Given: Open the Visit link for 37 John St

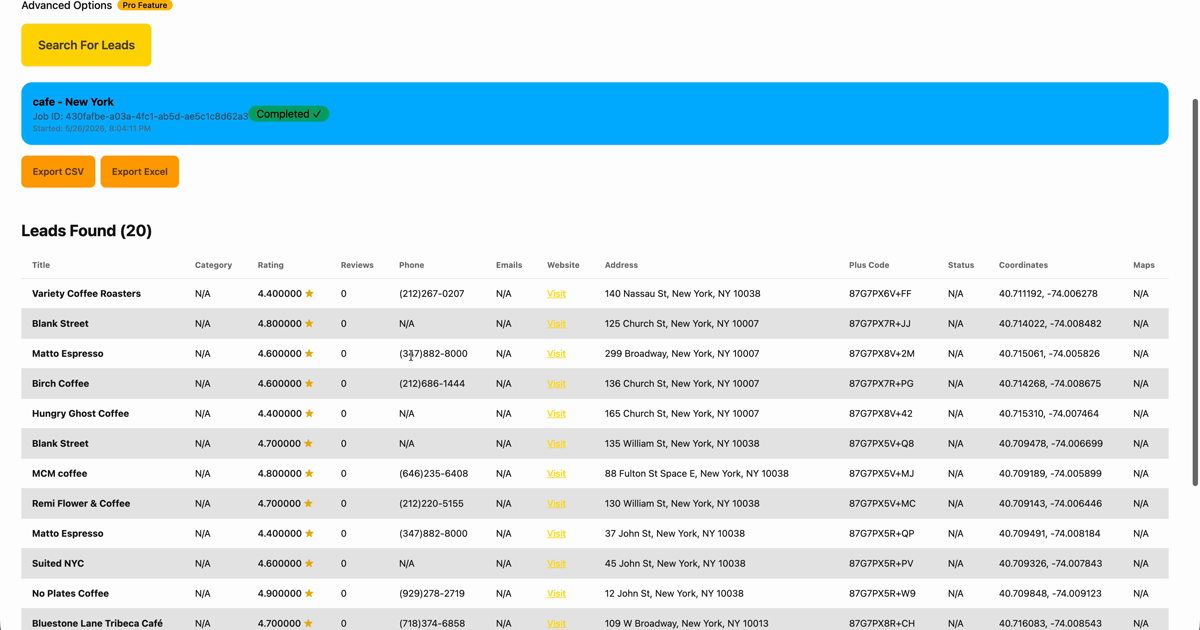Looking at the screenshot, I should pyautogui.click(x=556, y=534).
